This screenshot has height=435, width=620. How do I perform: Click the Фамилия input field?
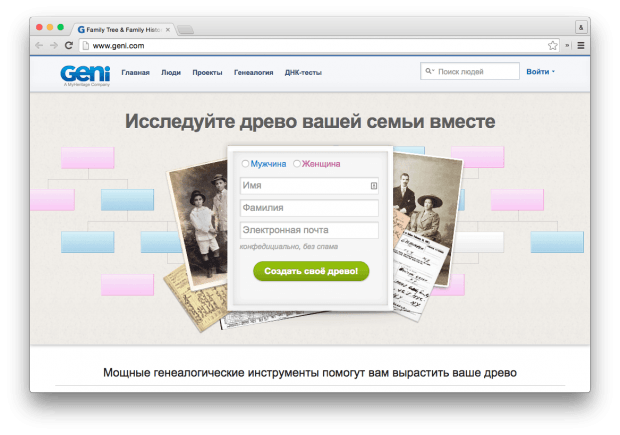[x=308, y=208]
